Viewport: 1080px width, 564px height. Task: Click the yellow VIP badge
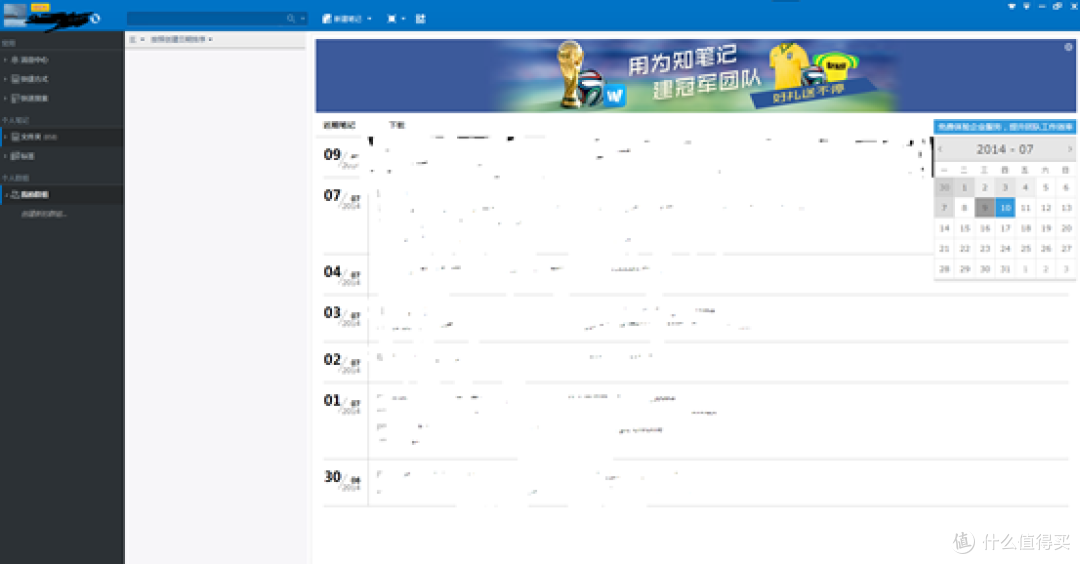point(40,7)
